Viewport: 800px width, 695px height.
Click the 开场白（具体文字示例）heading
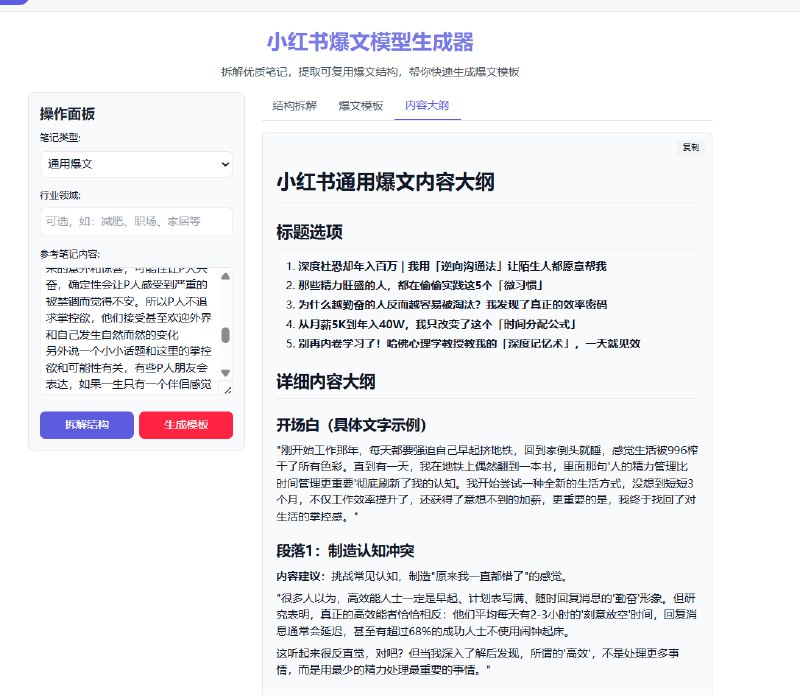coord(352,425)
